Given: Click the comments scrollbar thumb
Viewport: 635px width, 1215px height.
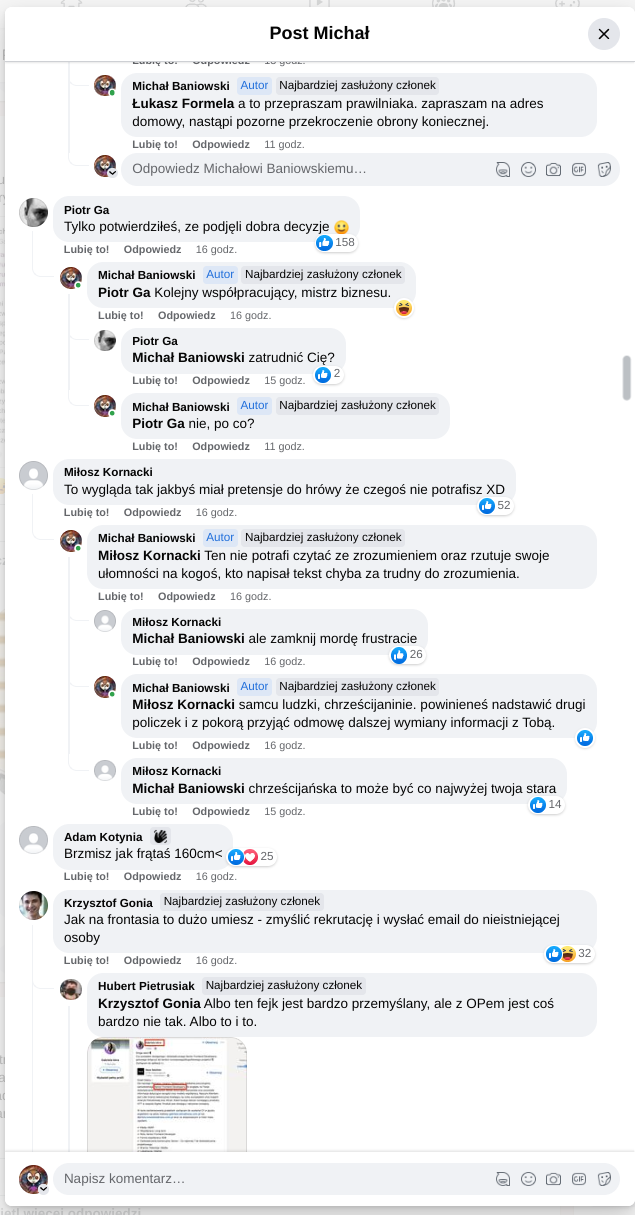Looking at the screenshot, I should click(x=627, y=377).
